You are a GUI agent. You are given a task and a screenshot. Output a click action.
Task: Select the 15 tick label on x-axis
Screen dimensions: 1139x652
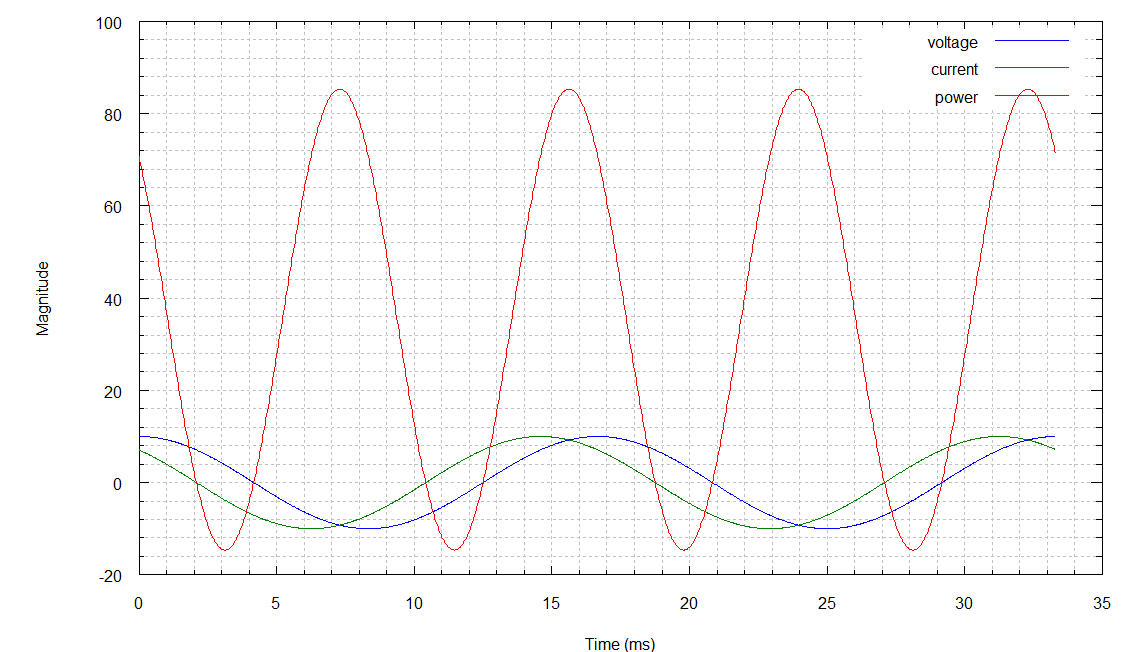[x=551, y=604]
